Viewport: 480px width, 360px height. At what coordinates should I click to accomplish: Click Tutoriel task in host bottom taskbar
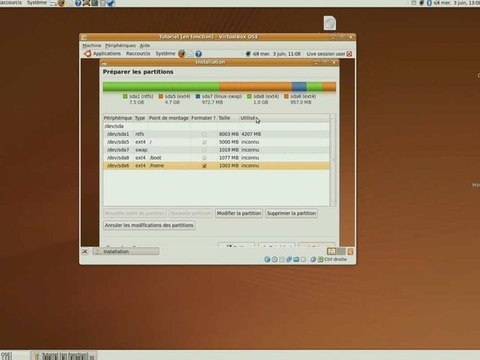[x=64, y=356]
